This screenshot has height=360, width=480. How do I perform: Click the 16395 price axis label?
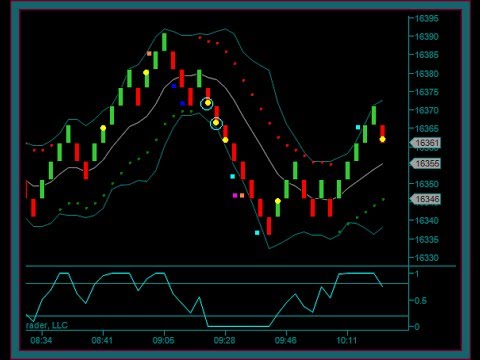click(x=426, y=18)
